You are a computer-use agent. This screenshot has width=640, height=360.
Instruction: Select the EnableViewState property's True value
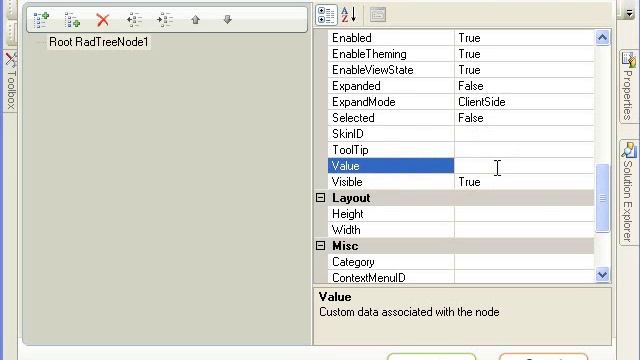(x=469, y=70)
